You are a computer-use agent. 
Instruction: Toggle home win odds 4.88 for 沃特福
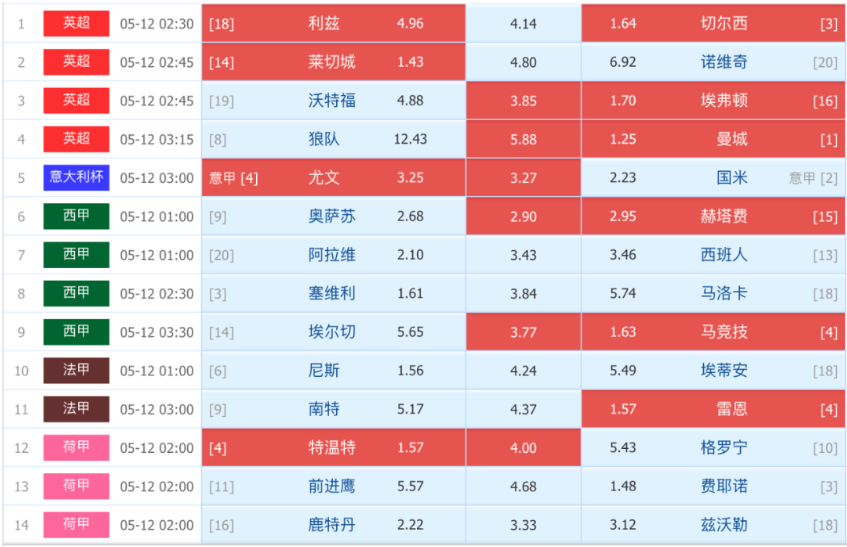coord(410,100)
